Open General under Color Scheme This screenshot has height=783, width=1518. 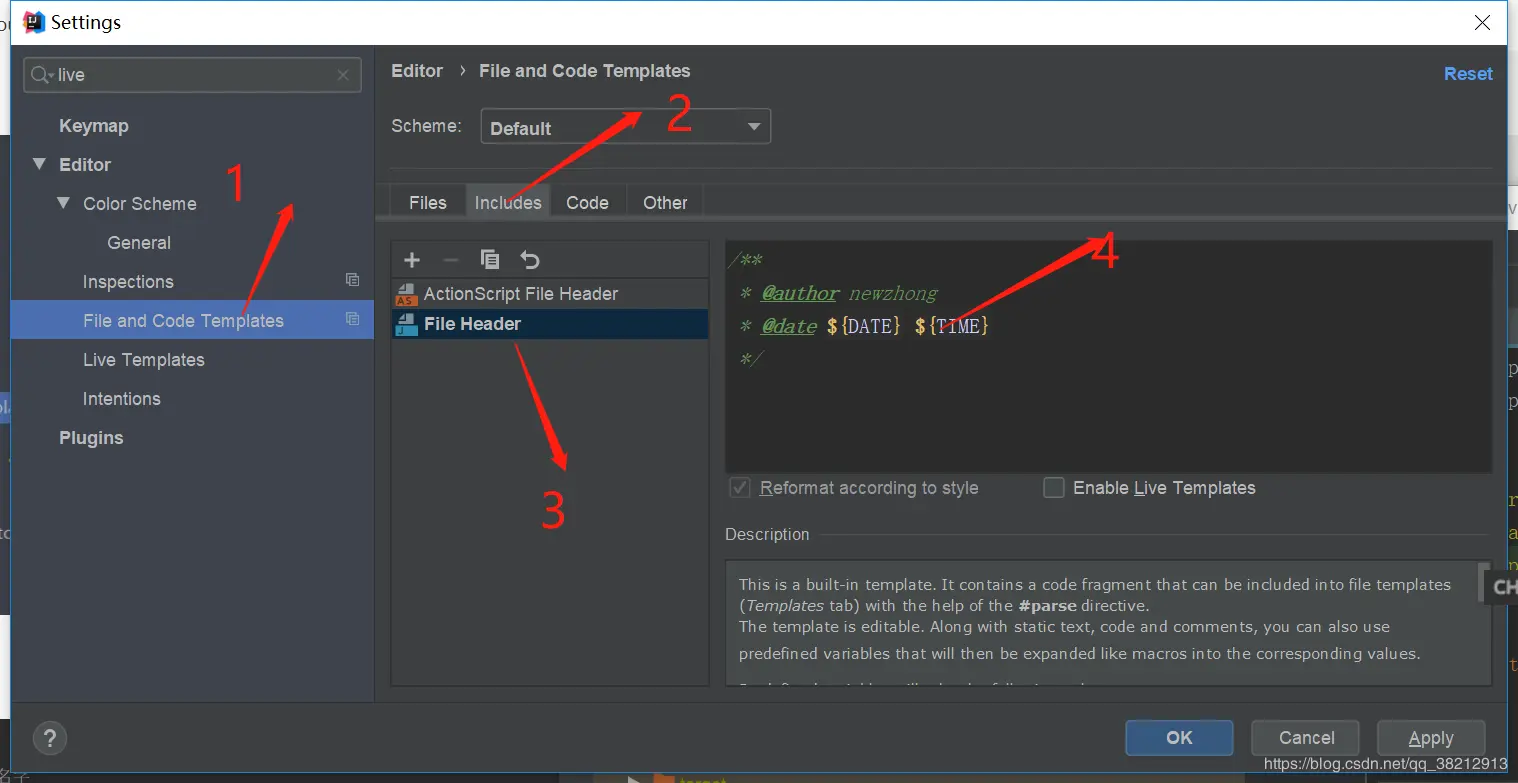(x=139, y=243)
